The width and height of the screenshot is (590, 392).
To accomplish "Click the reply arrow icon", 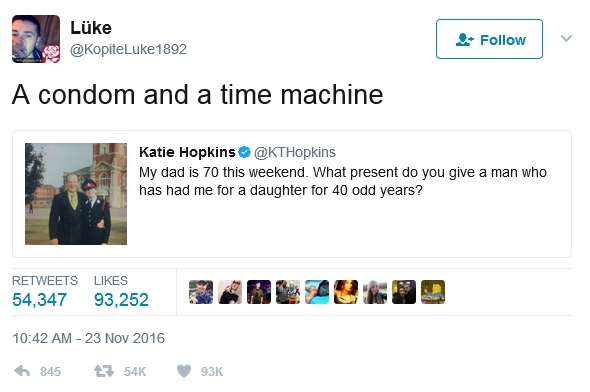I will click(22, 371).
